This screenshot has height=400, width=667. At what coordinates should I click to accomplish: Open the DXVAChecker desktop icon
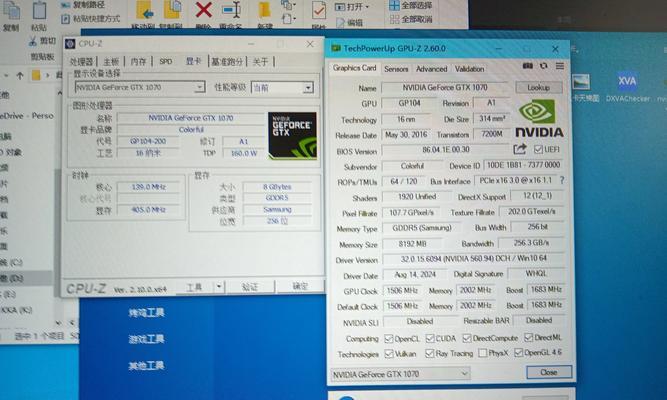pos(627,87)
